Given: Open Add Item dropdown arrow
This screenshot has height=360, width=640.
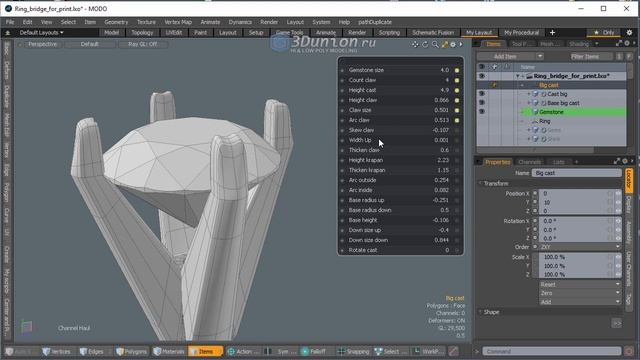Looking at the screenshot, I should (x=540, y=56).
